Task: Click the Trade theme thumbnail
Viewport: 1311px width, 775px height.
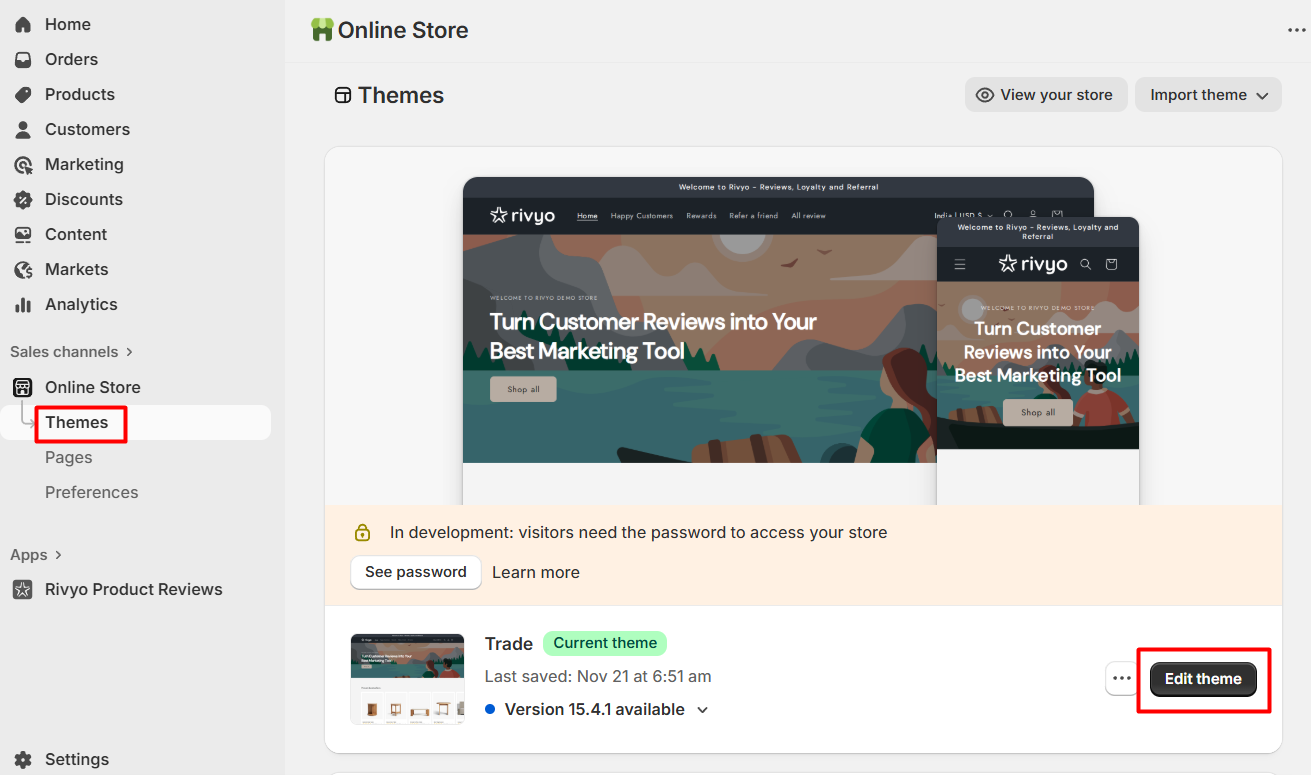Action: (407, 678)
